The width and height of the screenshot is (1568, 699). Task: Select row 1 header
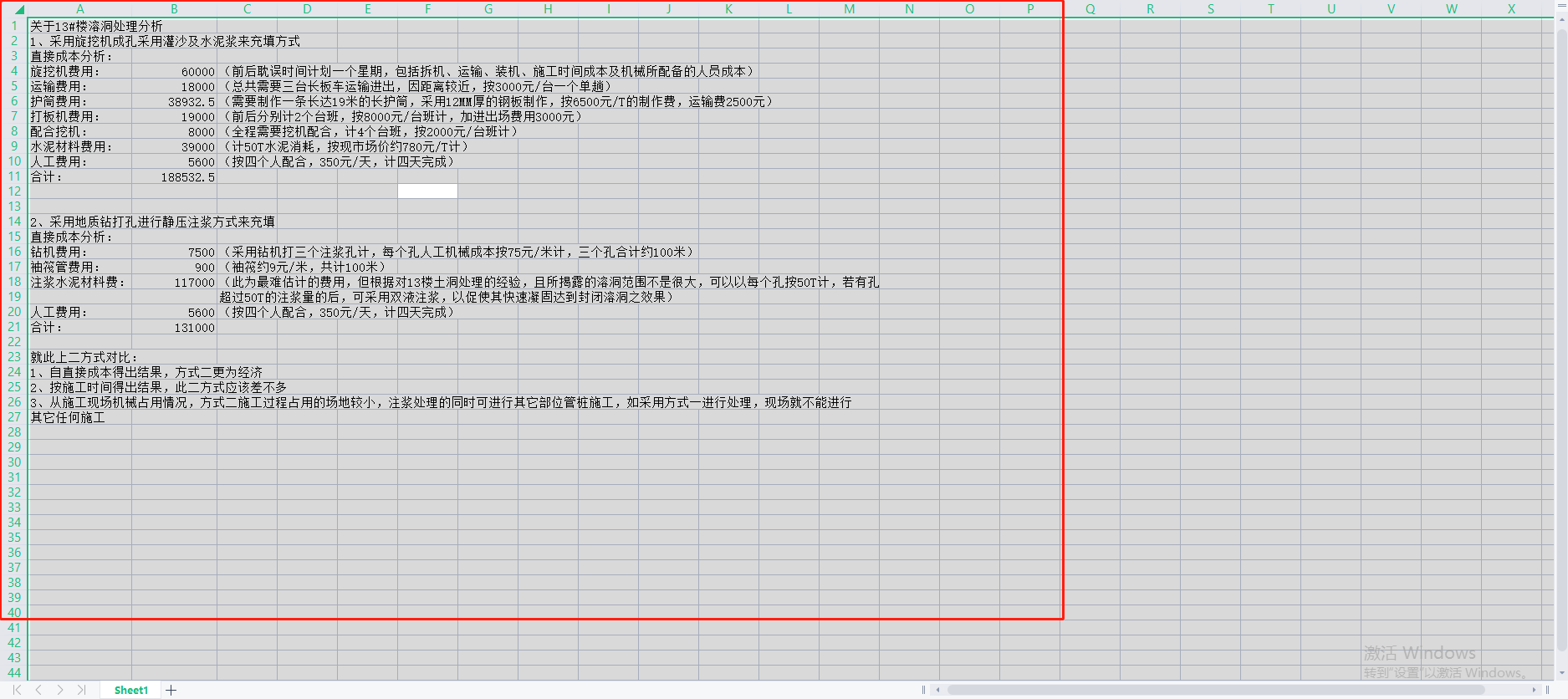(14, 26)
